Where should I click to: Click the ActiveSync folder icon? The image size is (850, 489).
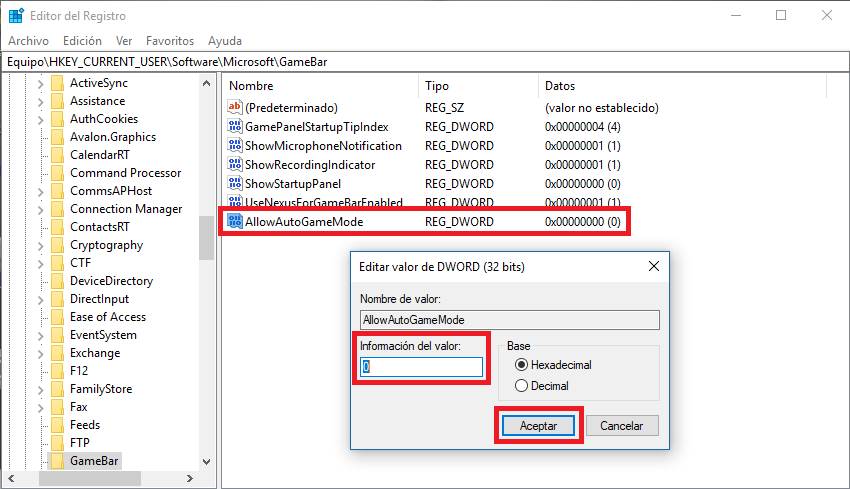[x=57, y=83]
